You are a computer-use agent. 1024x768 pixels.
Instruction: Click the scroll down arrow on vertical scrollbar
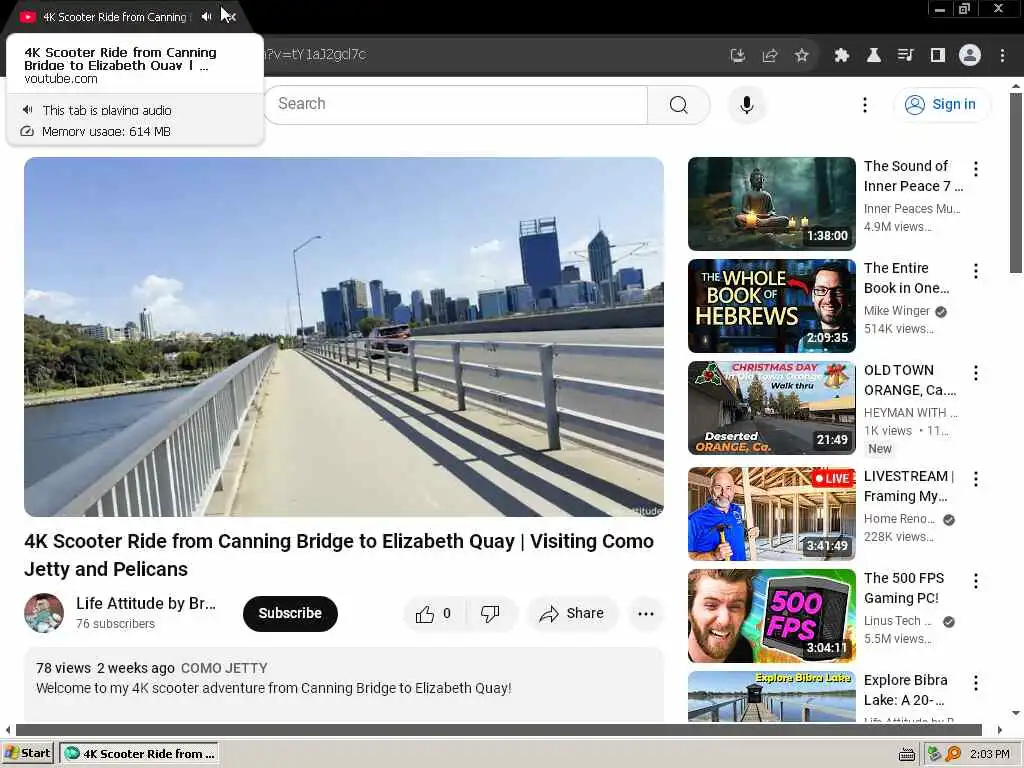point(1016,713)
